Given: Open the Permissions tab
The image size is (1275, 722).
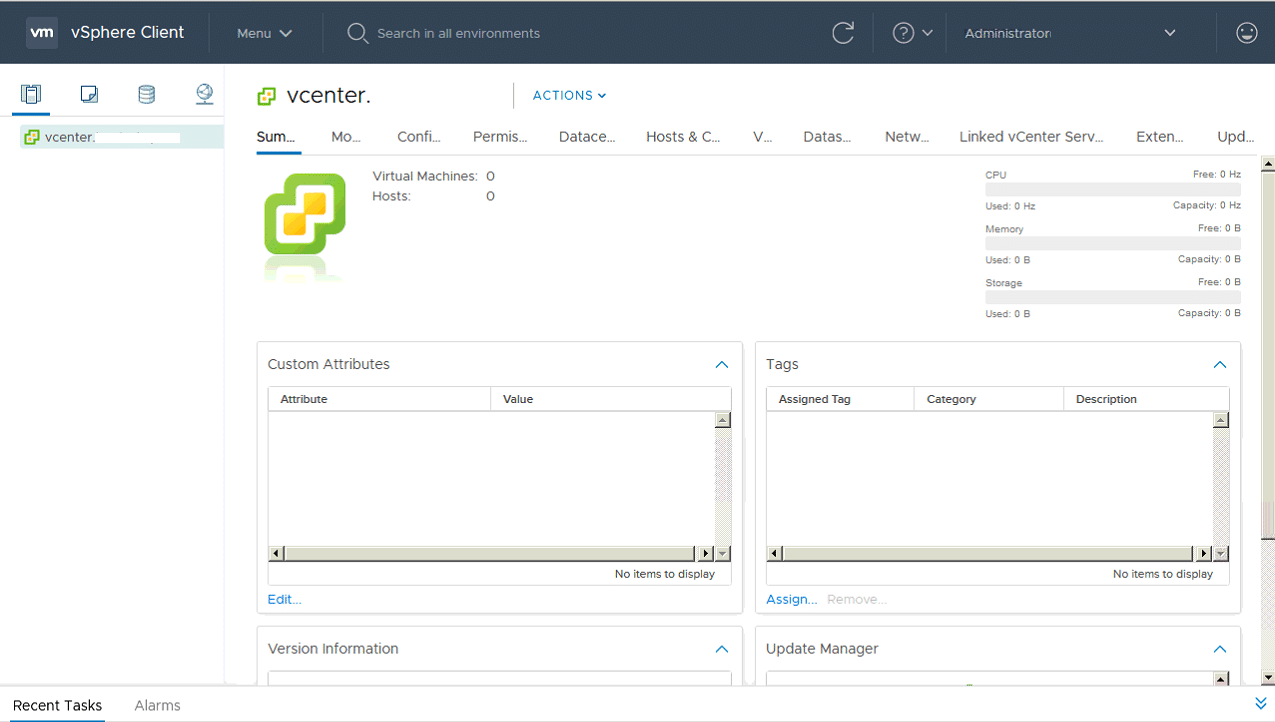Looking at the screenshot, I should click(500, 137).
